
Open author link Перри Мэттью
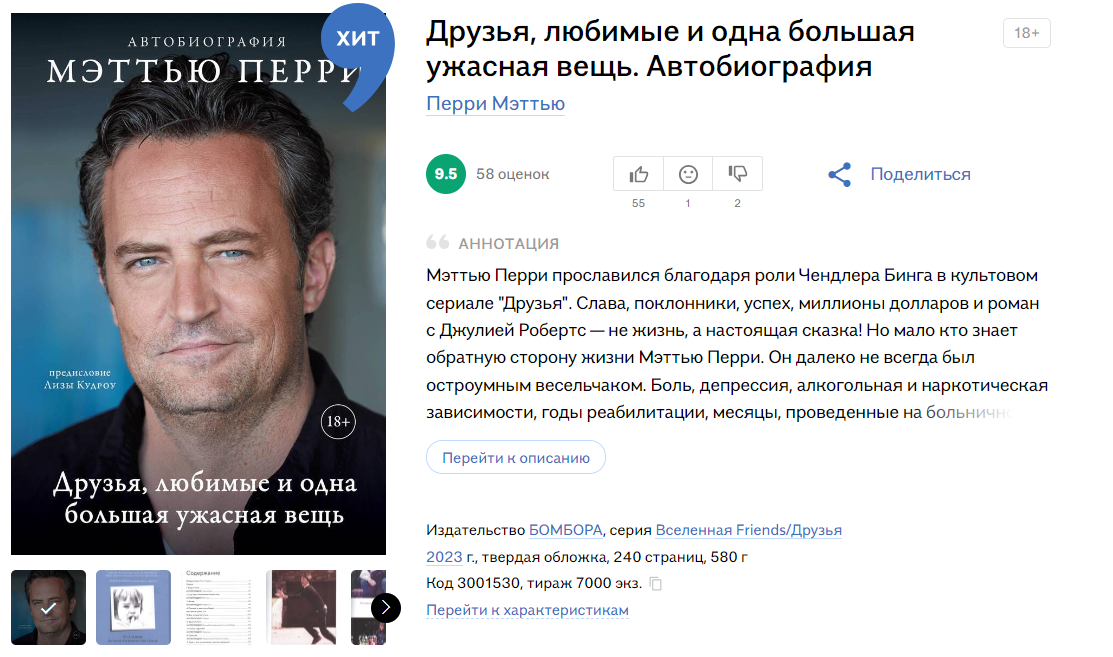495,104
